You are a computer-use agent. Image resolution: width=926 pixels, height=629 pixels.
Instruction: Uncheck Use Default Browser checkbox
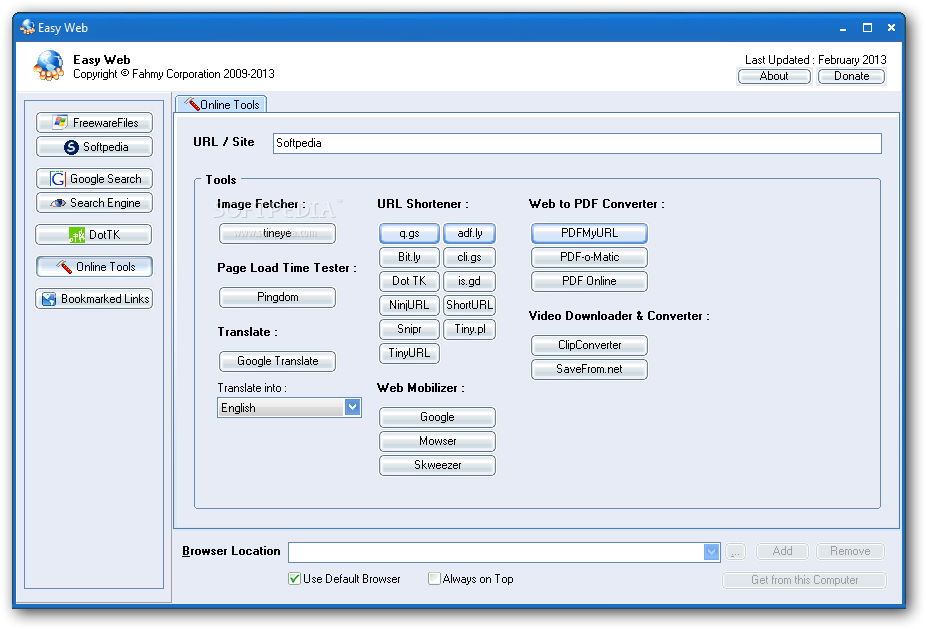click(x=294, y=579)
